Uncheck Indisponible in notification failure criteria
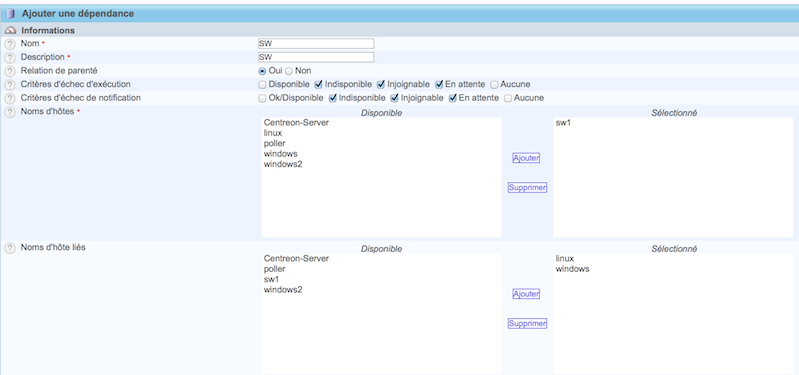 tap(332, 98)
